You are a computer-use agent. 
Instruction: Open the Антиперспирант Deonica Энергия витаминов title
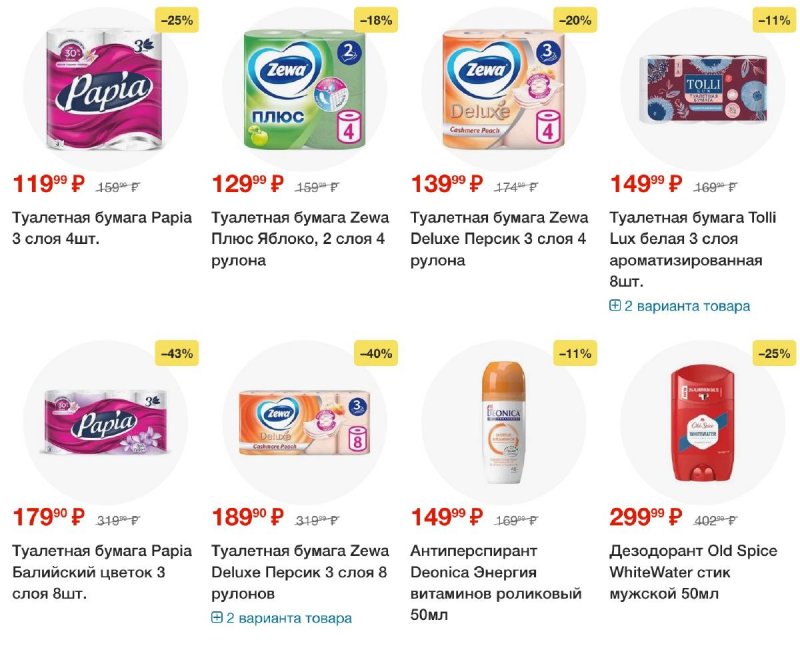[x=496, y=583]
